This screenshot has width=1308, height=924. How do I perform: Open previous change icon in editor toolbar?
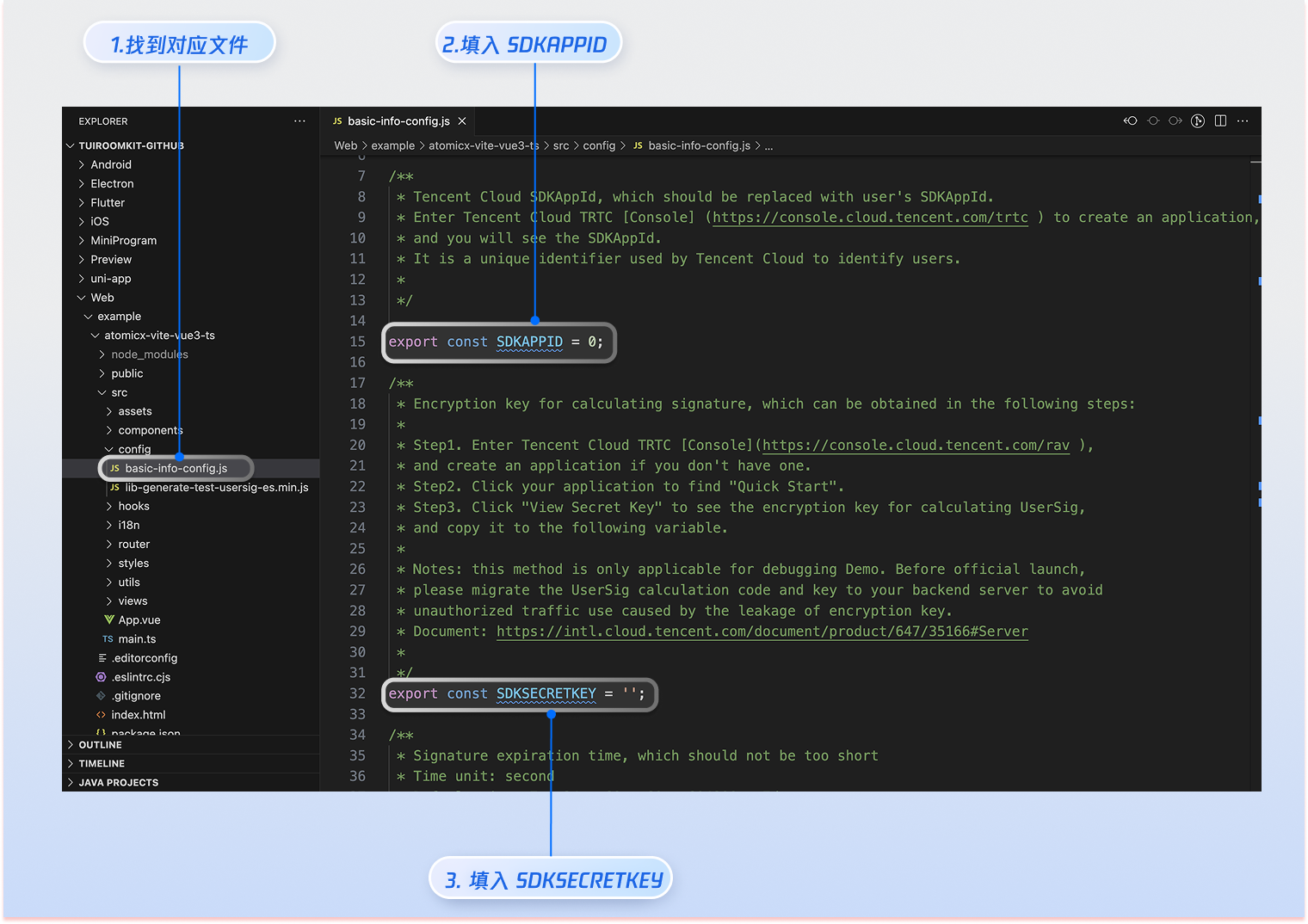[x=1130, y=121]
